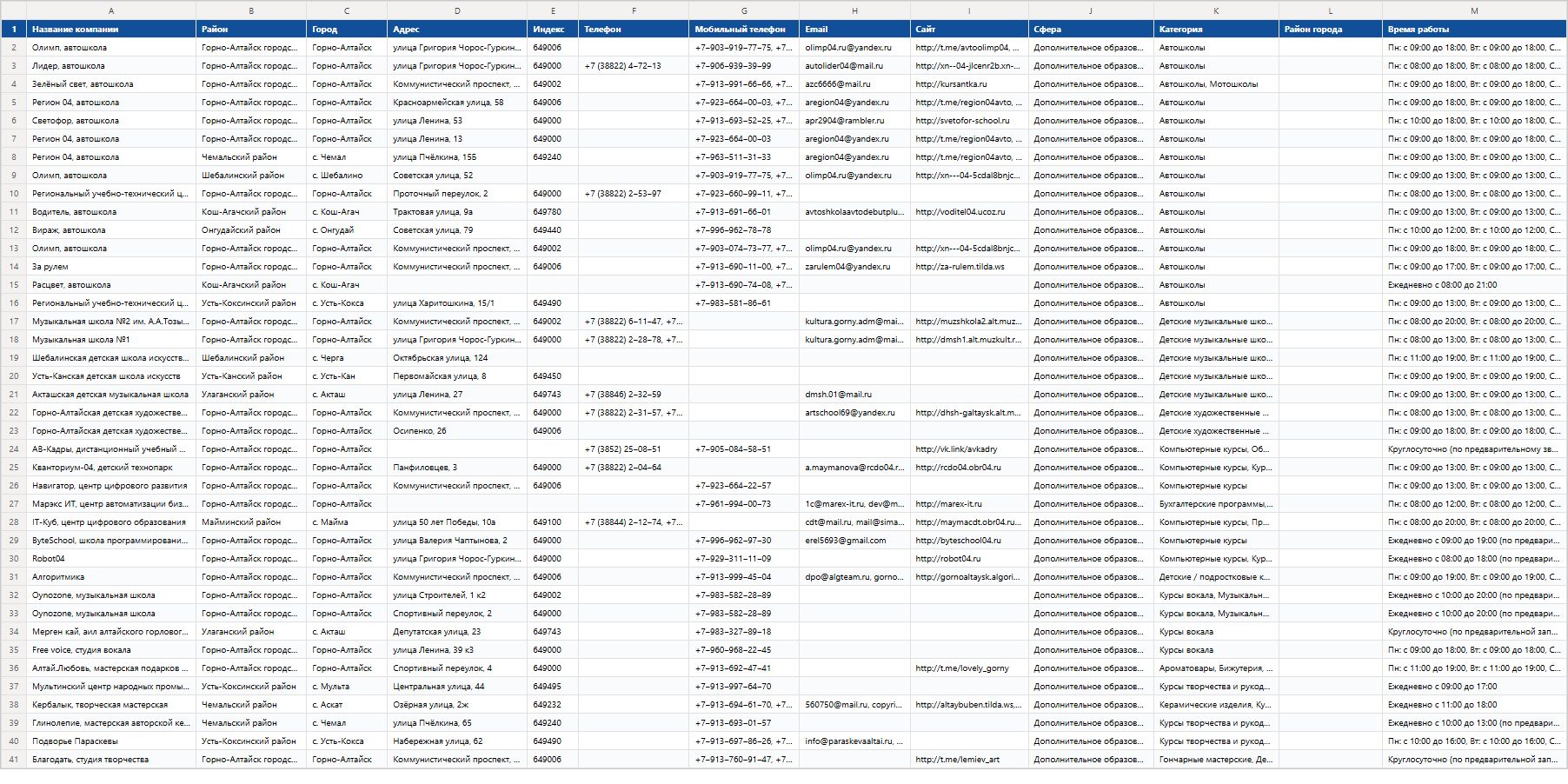Viewport: 1568px width, 784px height.
Task: Click the cell "Музыкальная школа №1"
Action: coord(111,340)
